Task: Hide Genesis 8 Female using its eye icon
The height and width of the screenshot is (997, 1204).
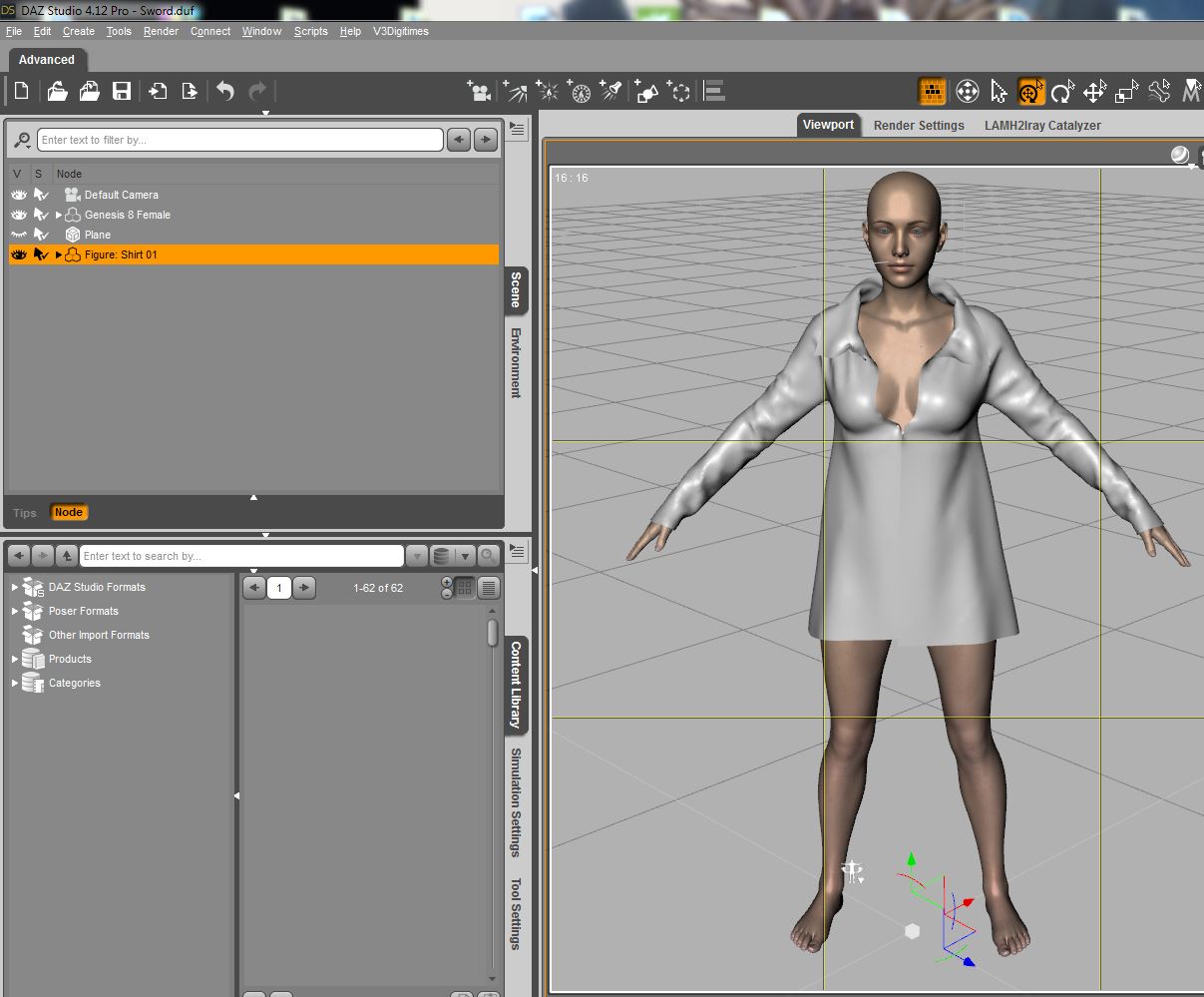Action: [18, 215]
